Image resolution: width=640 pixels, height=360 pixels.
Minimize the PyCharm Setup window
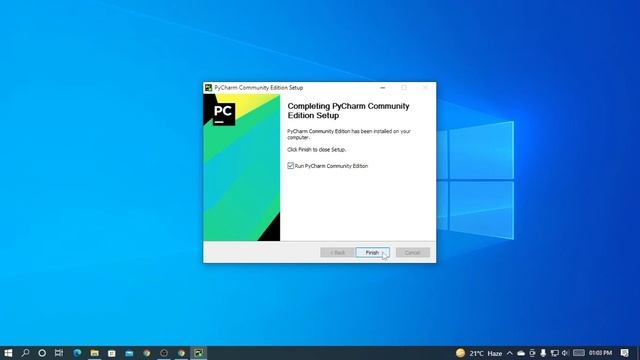(382, 88)
